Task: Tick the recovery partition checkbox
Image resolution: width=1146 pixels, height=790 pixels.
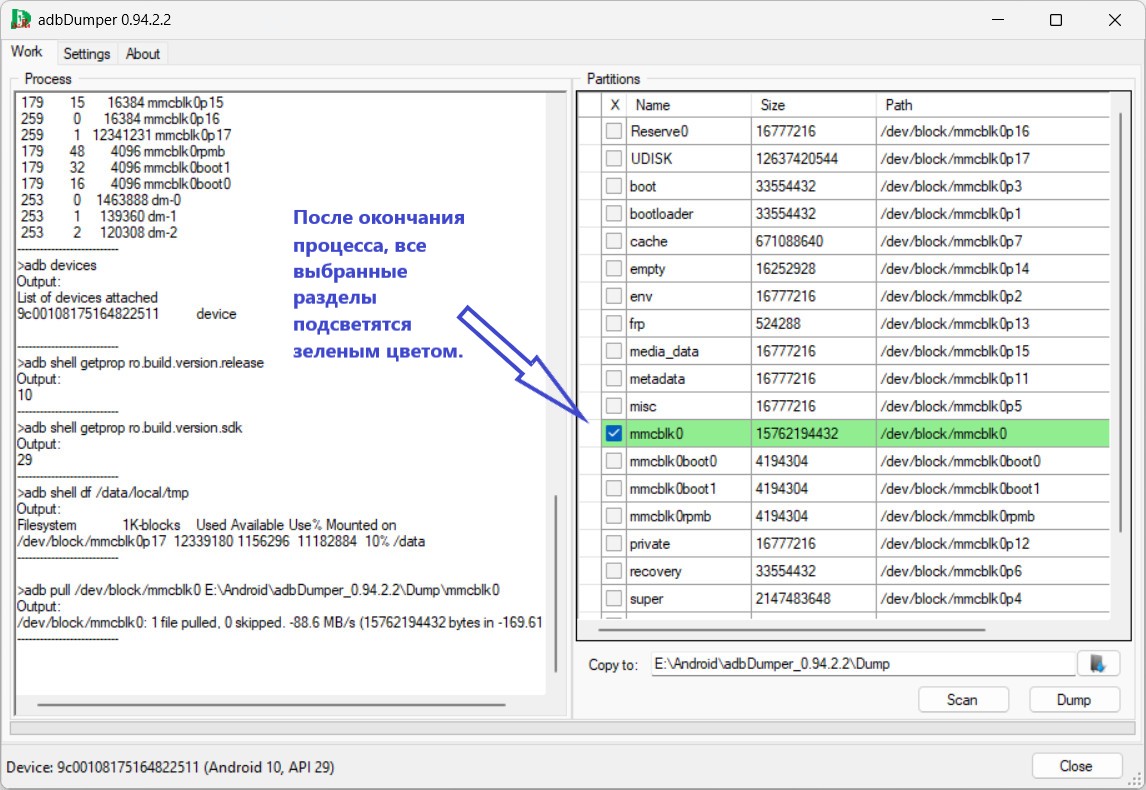Action: click(x=614, y=571)
